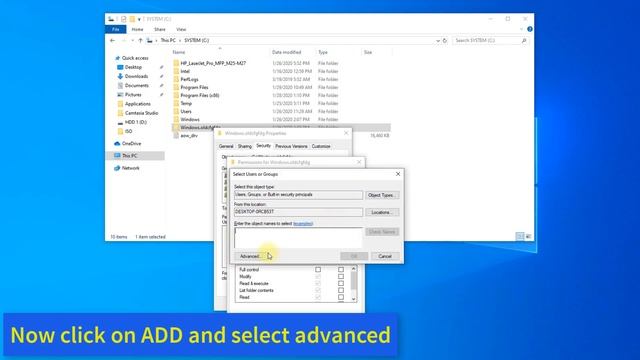Expand breadcrumb chevron after This PC

pyautogui.click(x=180, y=40)
